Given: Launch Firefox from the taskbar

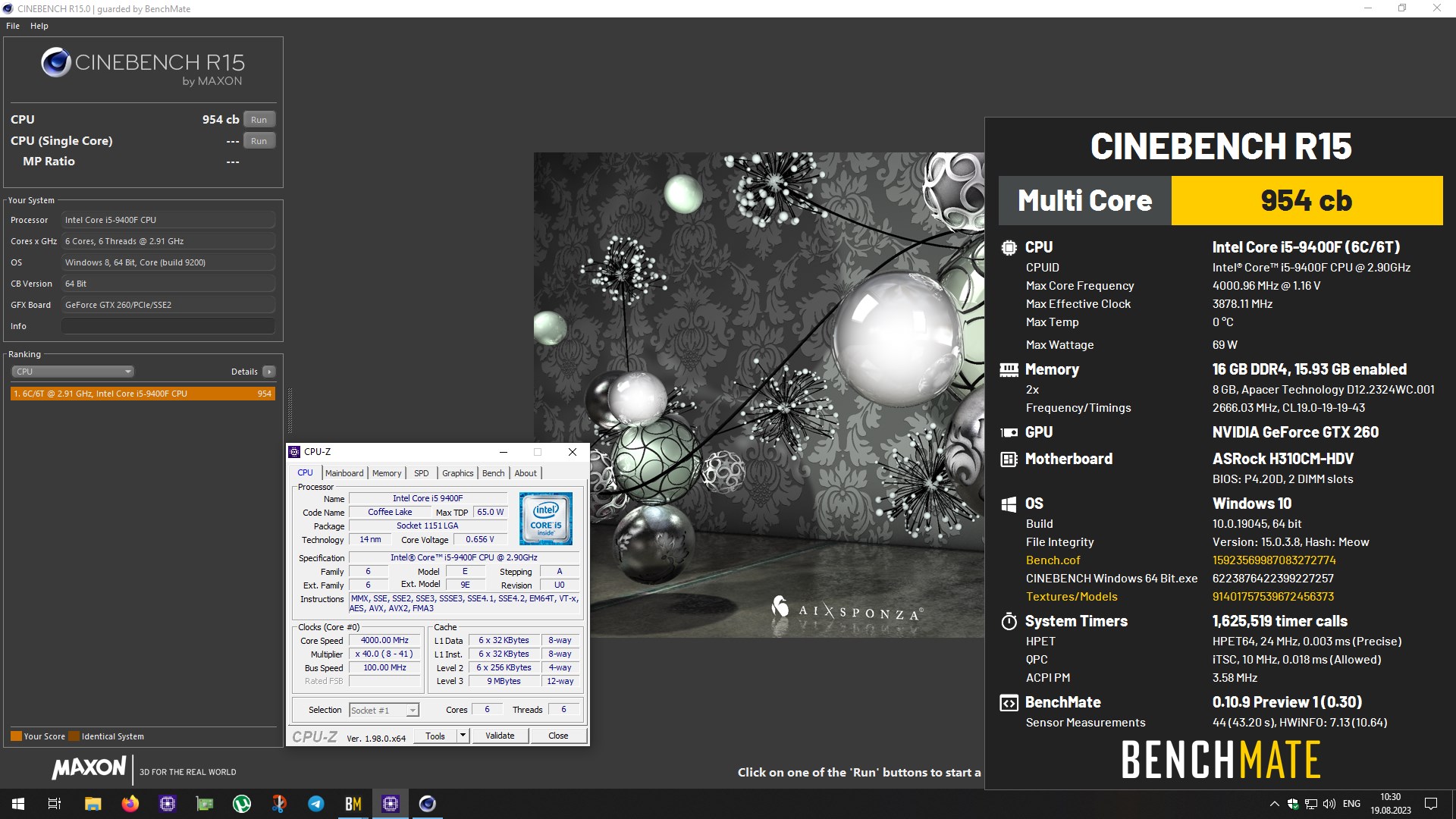Looking at the screenshot, I should click(130, 804).
